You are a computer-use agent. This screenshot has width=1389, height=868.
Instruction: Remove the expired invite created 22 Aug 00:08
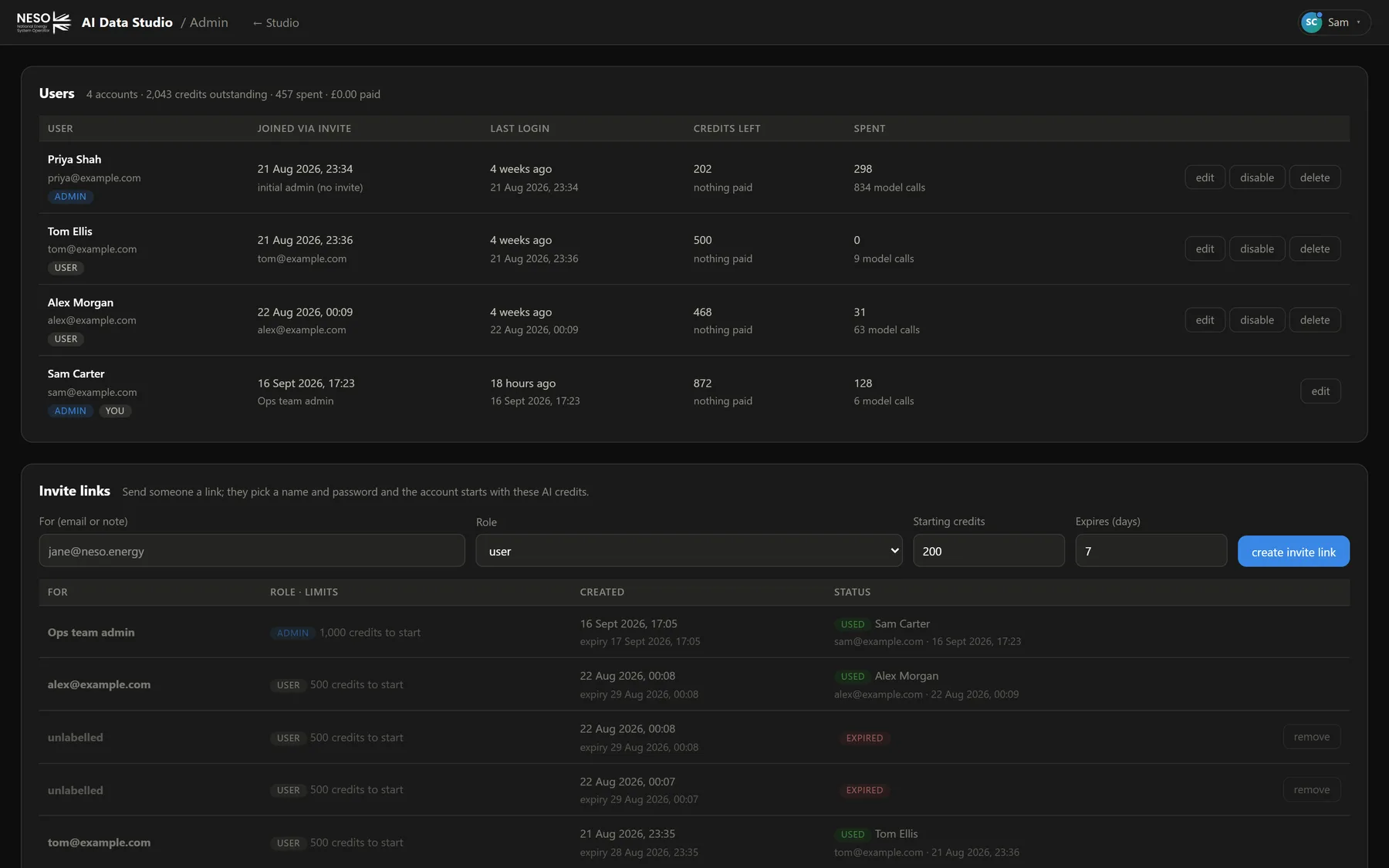pyautogui.click(x=1312, y=737)
